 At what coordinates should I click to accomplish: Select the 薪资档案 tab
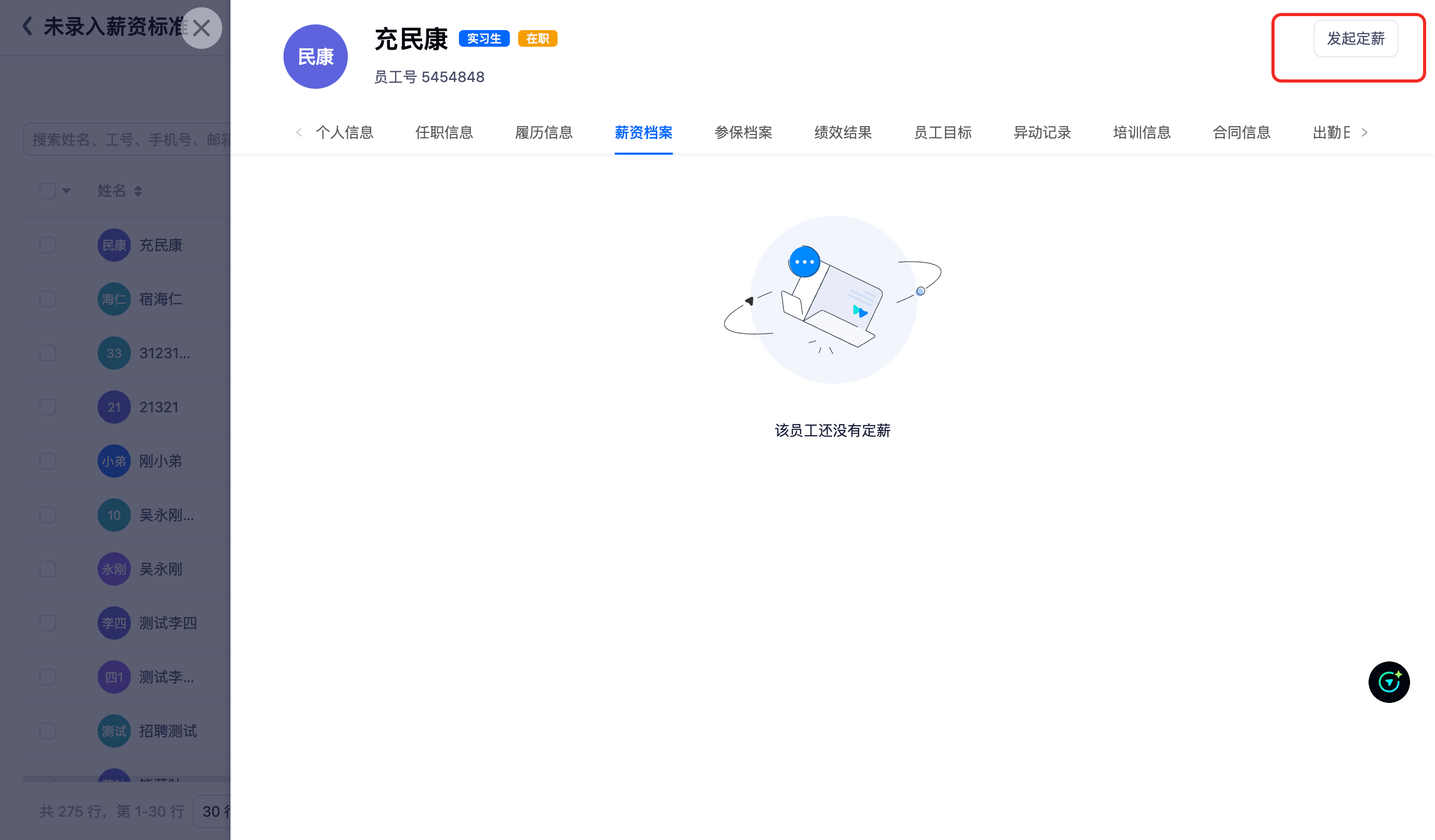643,133
